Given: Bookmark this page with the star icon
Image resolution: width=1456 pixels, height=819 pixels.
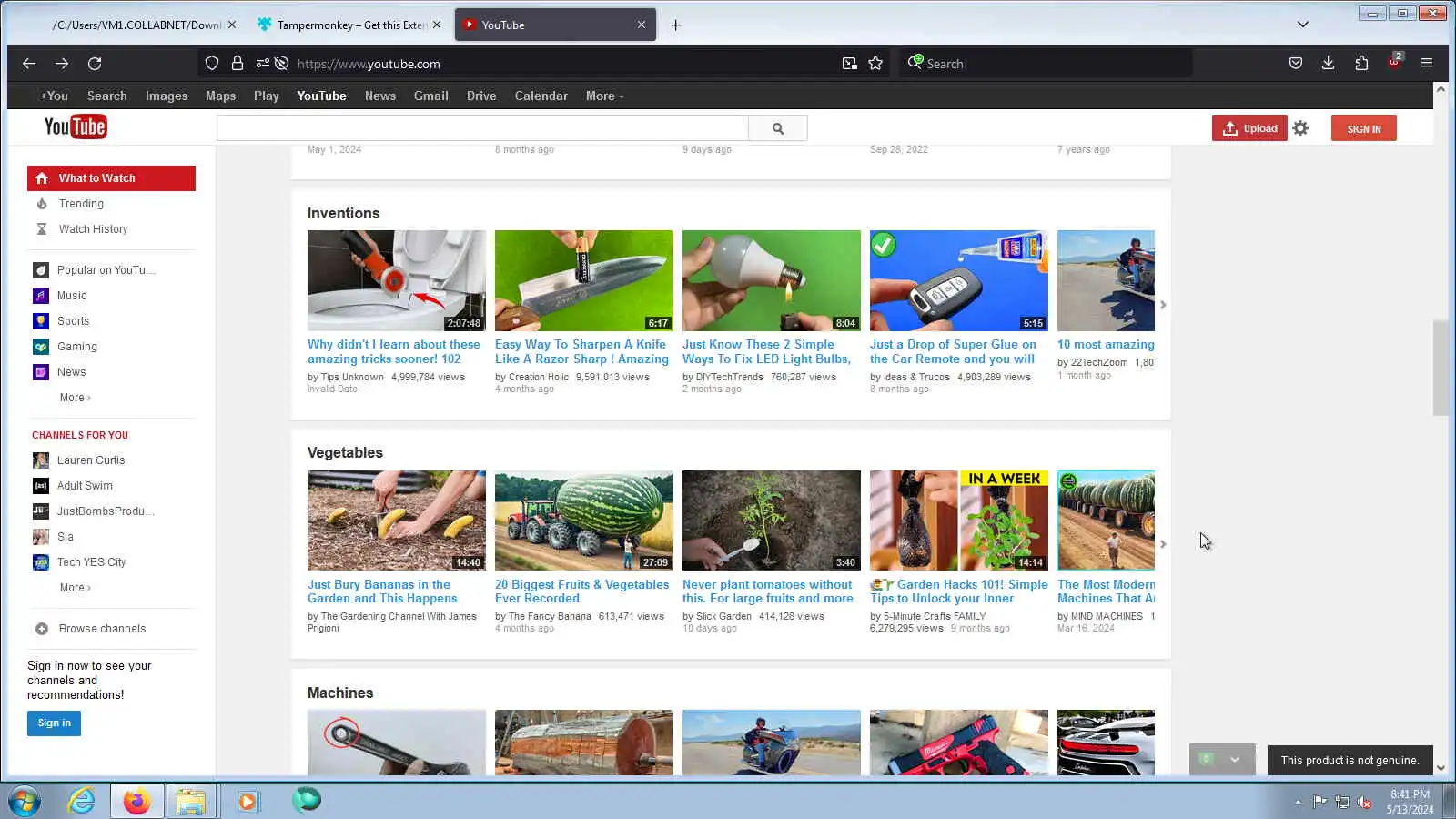Looking at the screenshot, I should (x=875, y=64).
